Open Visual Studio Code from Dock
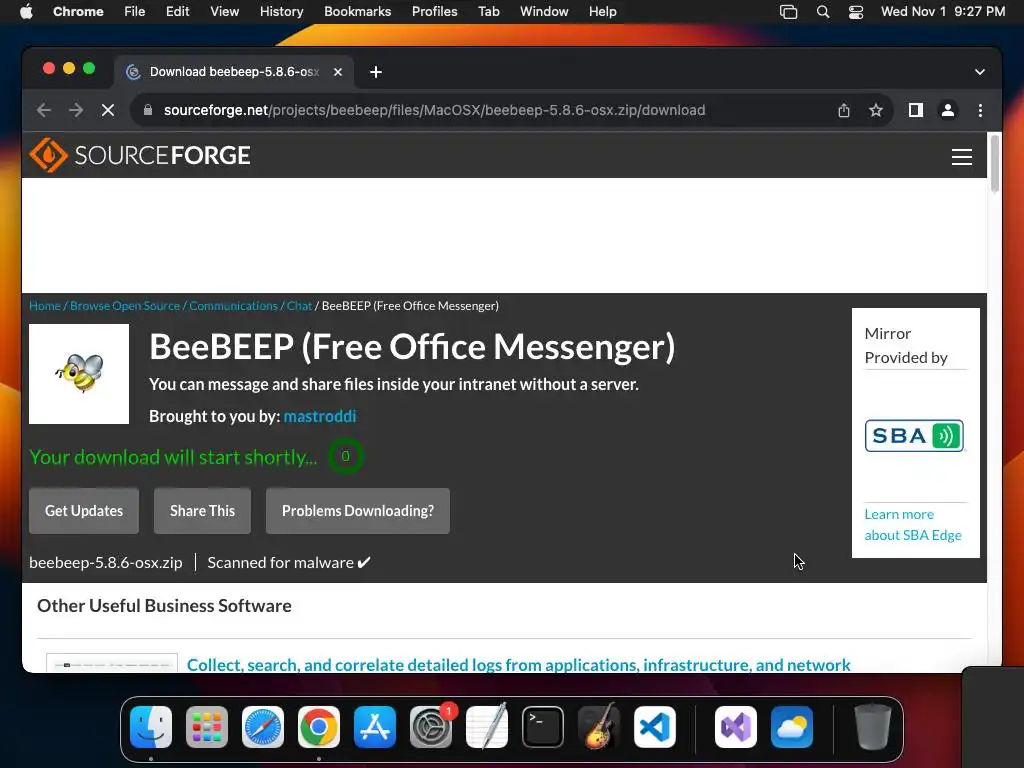Screen dimensions: 1024x768 point(654,727)
